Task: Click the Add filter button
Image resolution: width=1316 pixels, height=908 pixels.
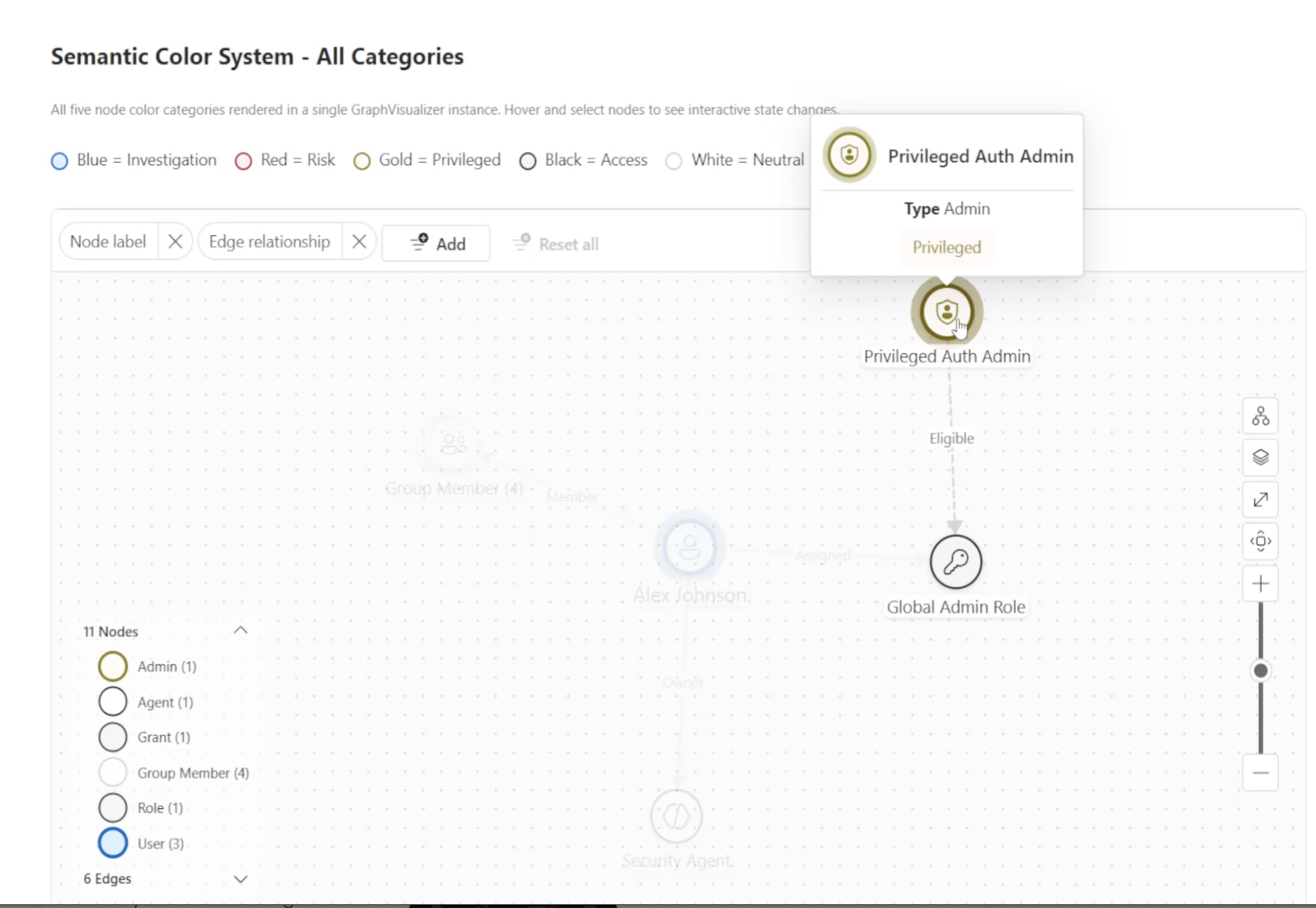Action: [x=436, y=243]
